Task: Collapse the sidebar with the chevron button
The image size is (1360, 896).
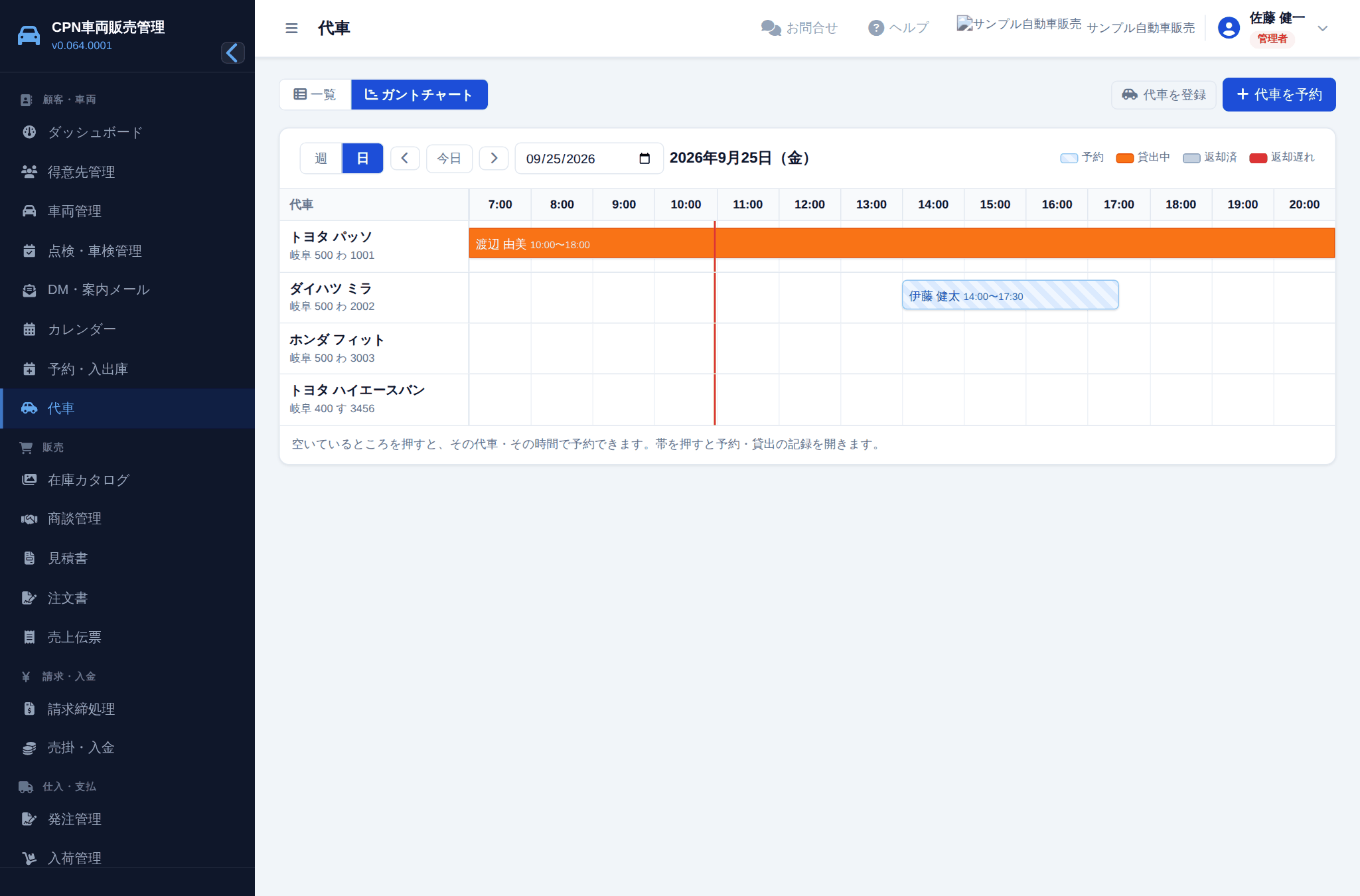Action: (232, 53)
